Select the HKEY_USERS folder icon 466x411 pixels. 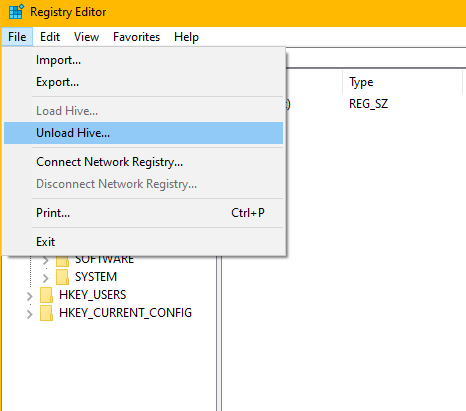tap(46, 295)
